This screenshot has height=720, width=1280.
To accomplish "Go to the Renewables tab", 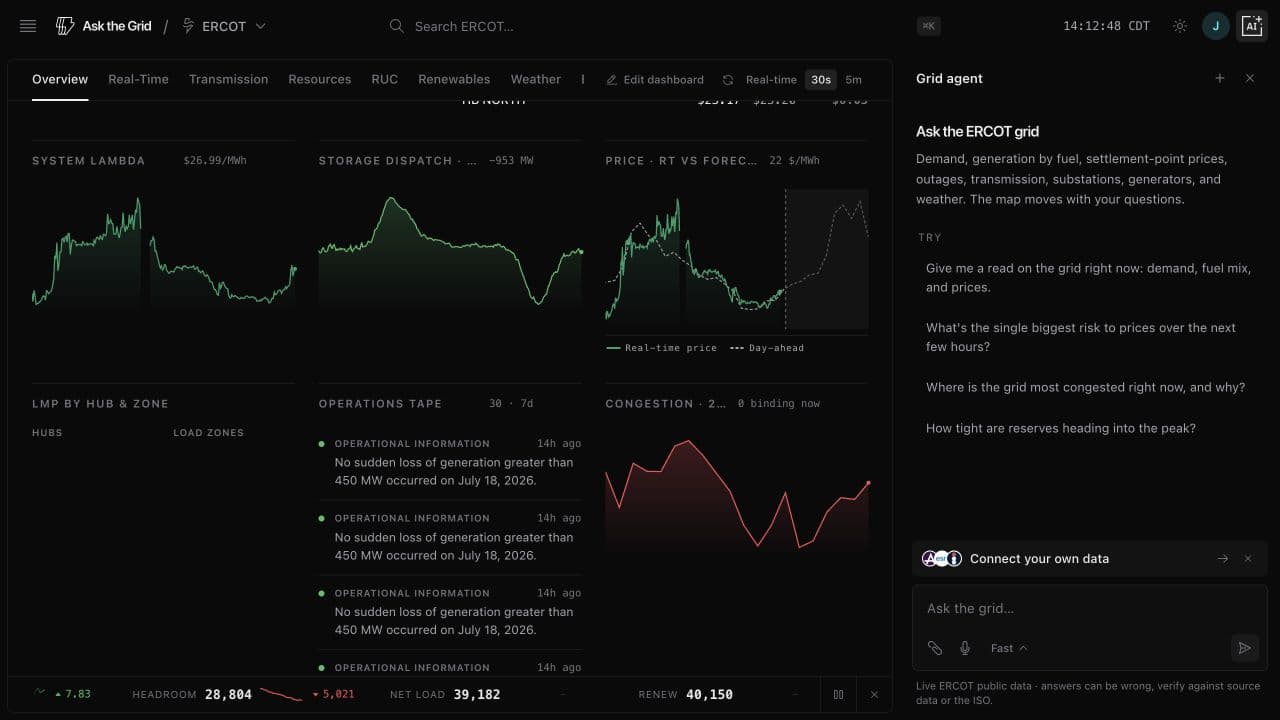I will click(454, 79).
